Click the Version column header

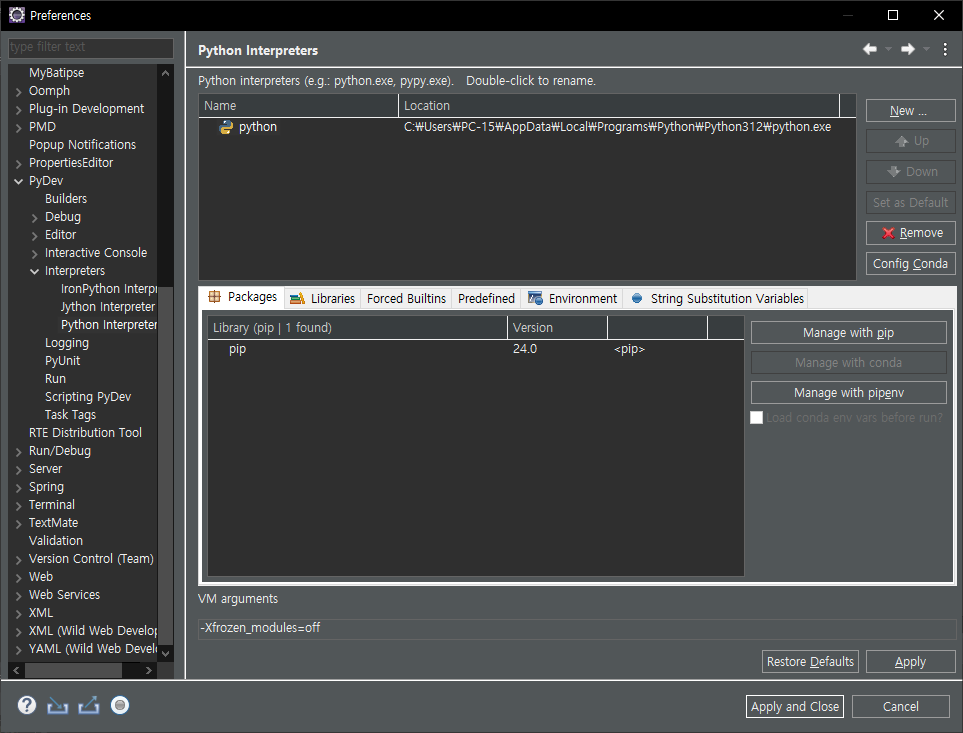coord(558,328)
